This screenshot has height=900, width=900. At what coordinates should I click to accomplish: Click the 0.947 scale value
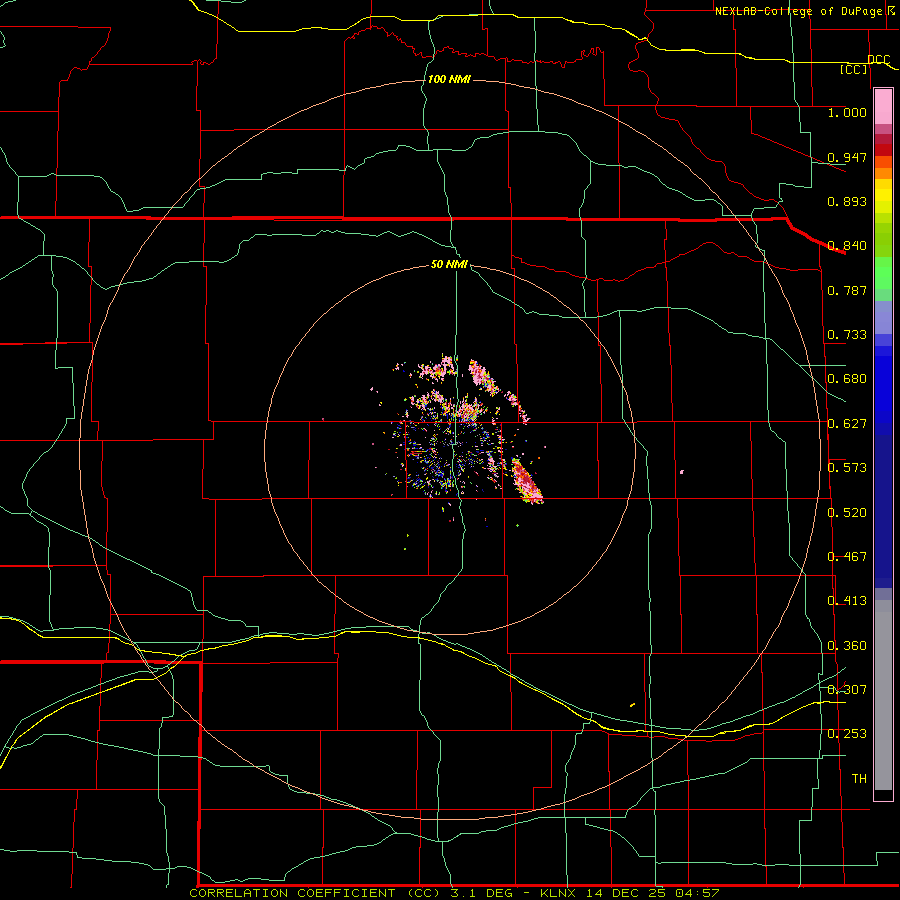click(847, 157)
